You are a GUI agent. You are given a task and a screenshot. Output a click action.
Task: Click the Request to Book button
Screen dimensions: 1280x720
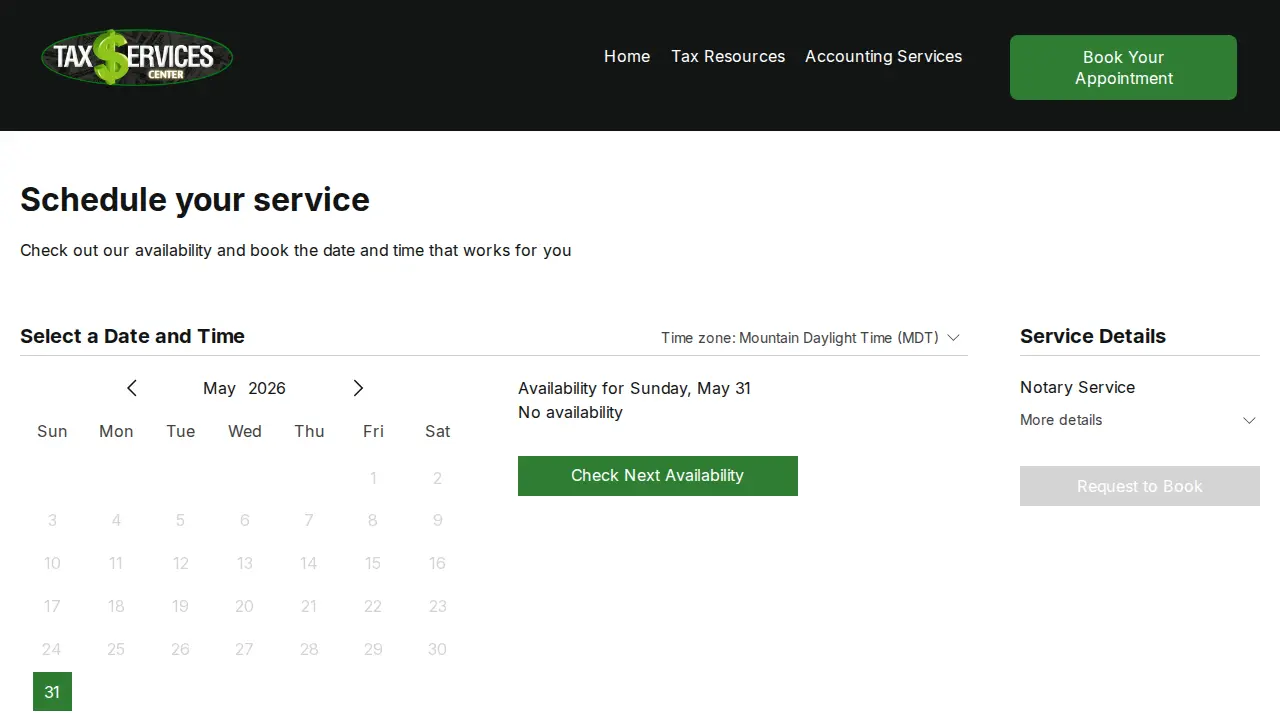(x=1140, y=486)
